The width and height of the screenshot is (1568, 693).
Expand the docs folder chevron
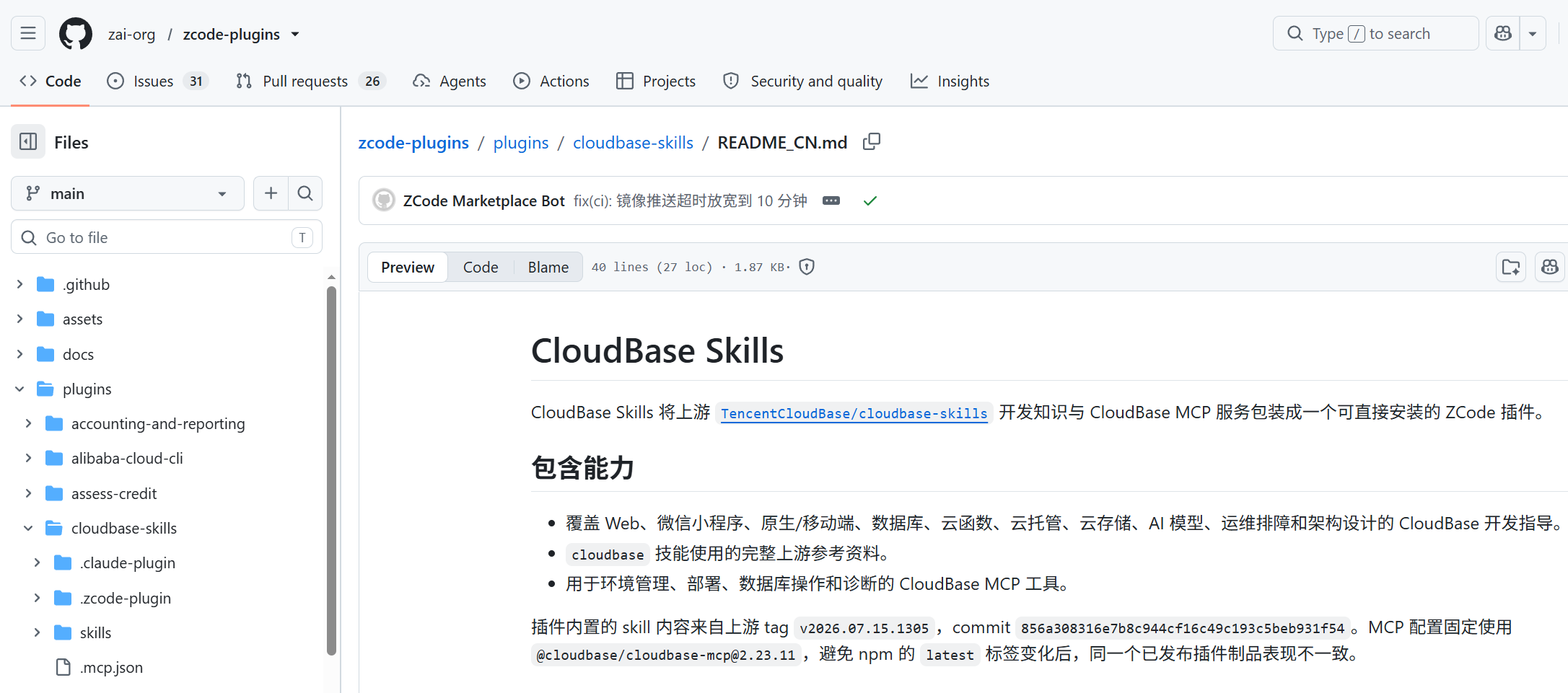(x=20, y=354)
